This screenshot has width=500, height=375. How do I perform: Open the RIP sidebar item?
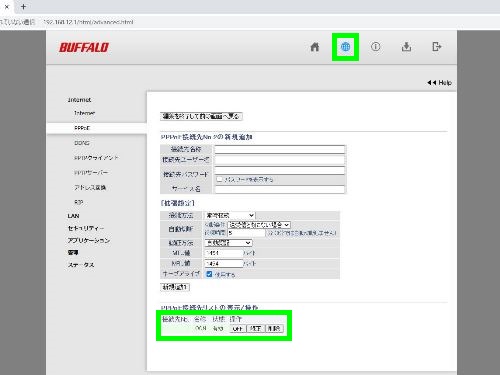coord(79,202)
